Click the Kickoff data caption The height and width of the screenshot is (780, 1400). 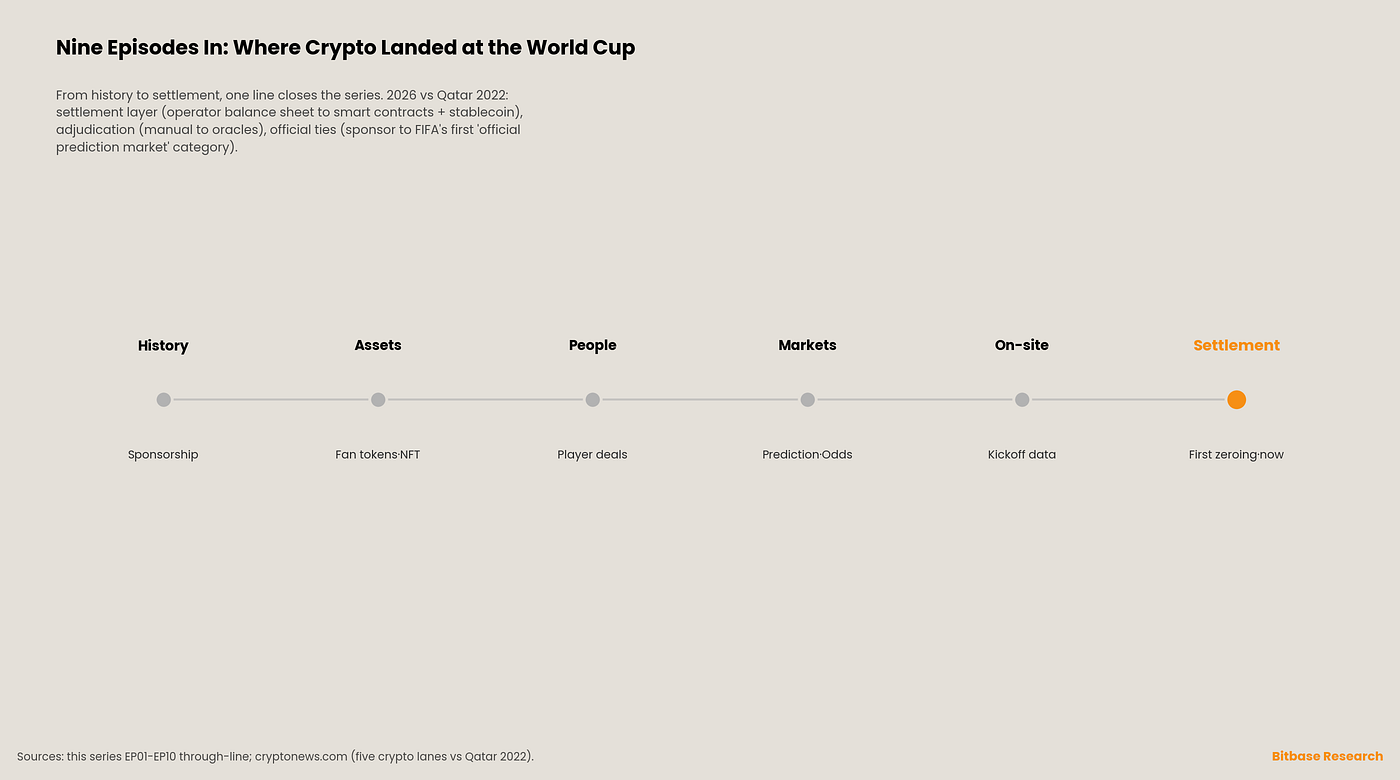1022,455
